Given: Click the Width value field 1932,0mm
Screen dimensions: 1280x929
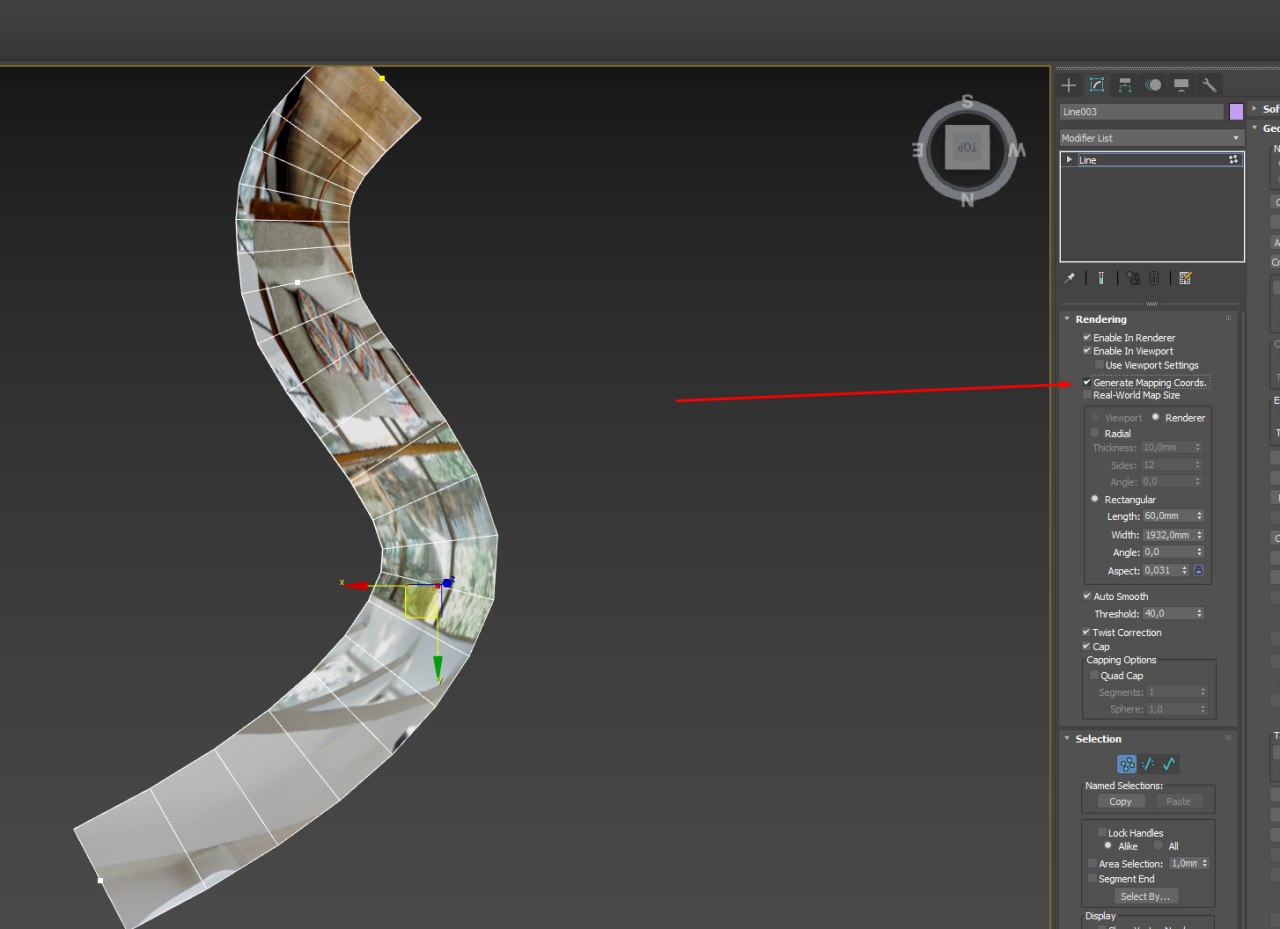Looking at the screenshot, I should tap(1168, 534).
